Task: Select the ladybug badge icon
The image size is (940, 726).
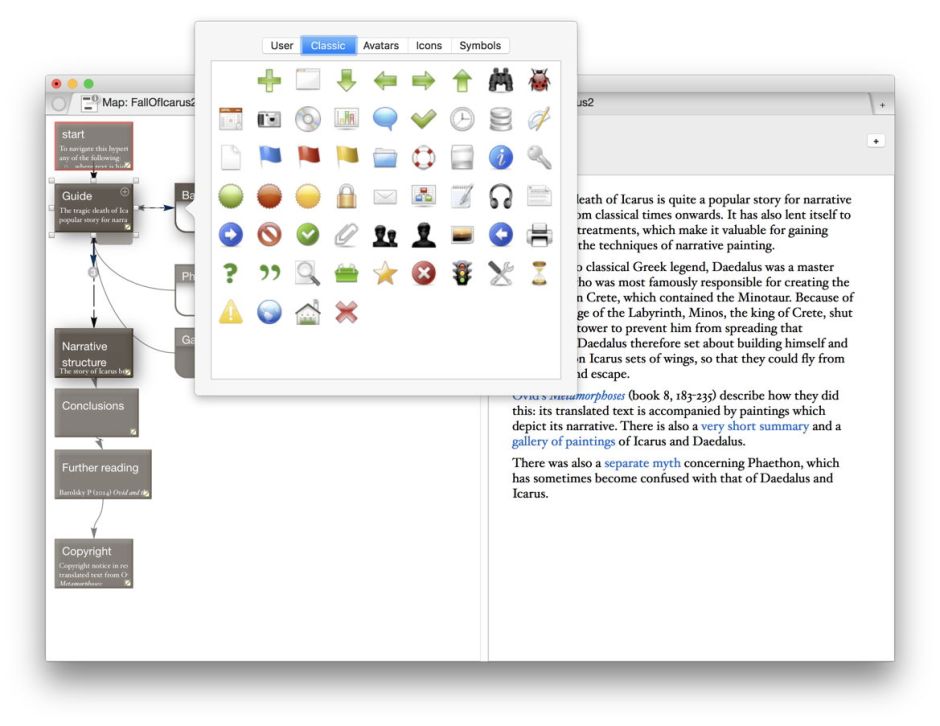Action: pyautogui.click(x=539, y=79)
